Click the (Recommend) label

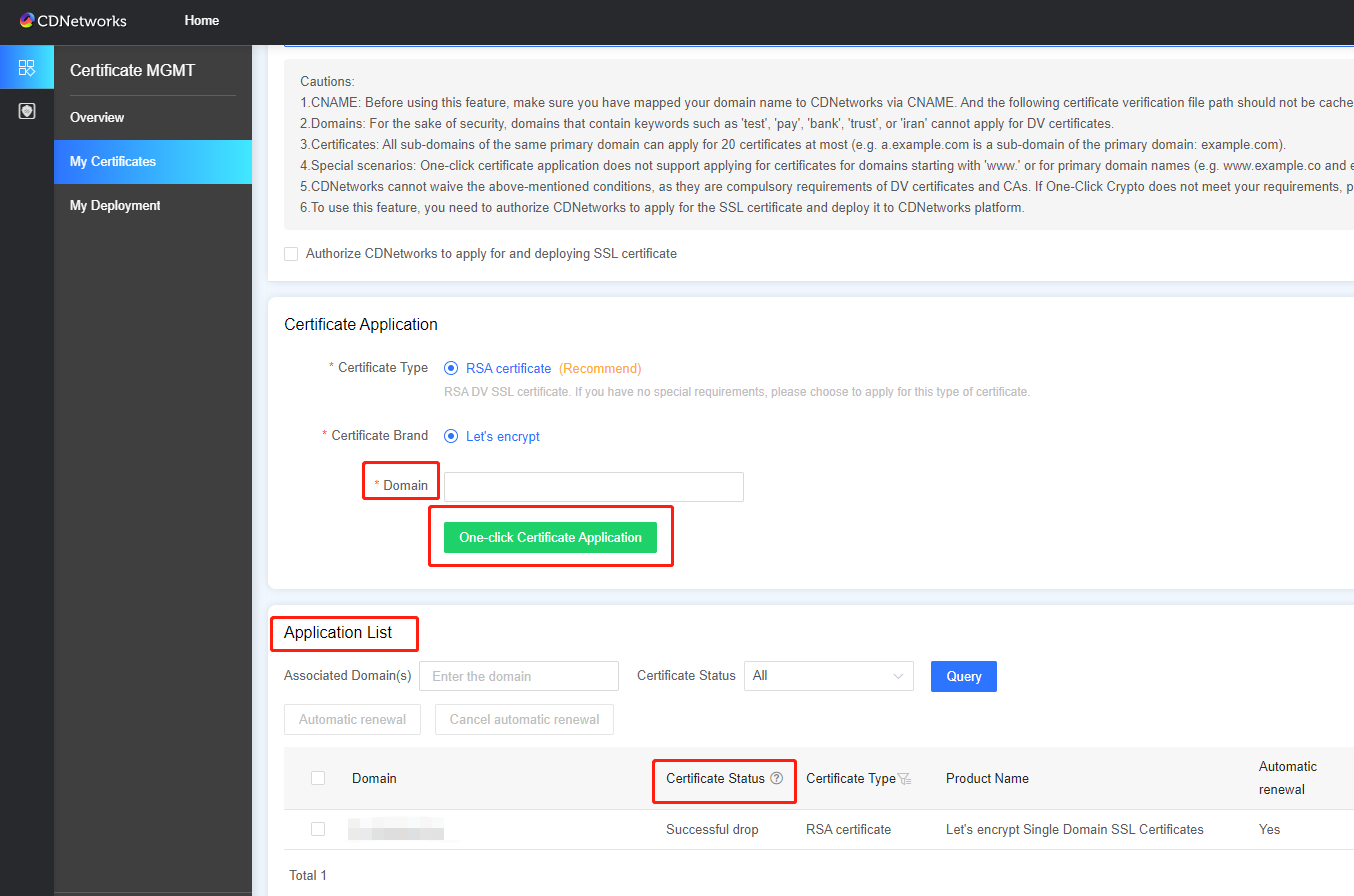[600, 368]
